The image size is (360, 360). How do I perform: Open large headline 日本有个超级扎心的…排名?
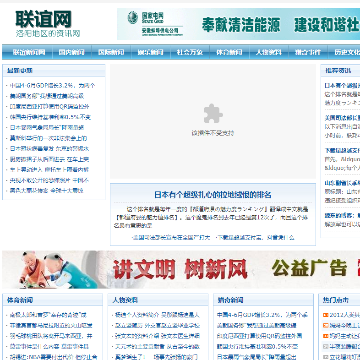(x=213, y=195)
